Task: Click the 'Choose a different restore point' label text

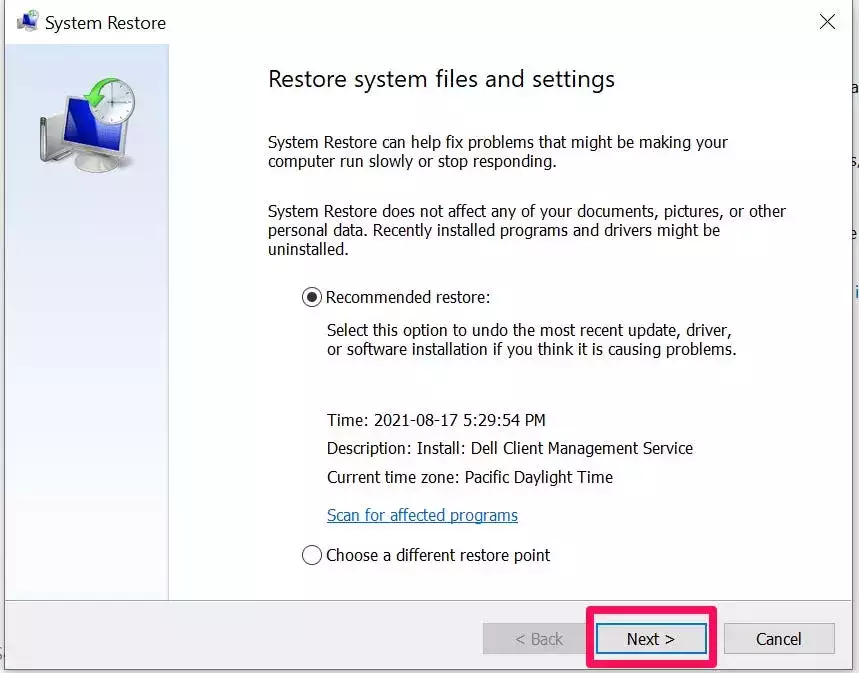Action: pyautogui.click(x=438, y=555)
